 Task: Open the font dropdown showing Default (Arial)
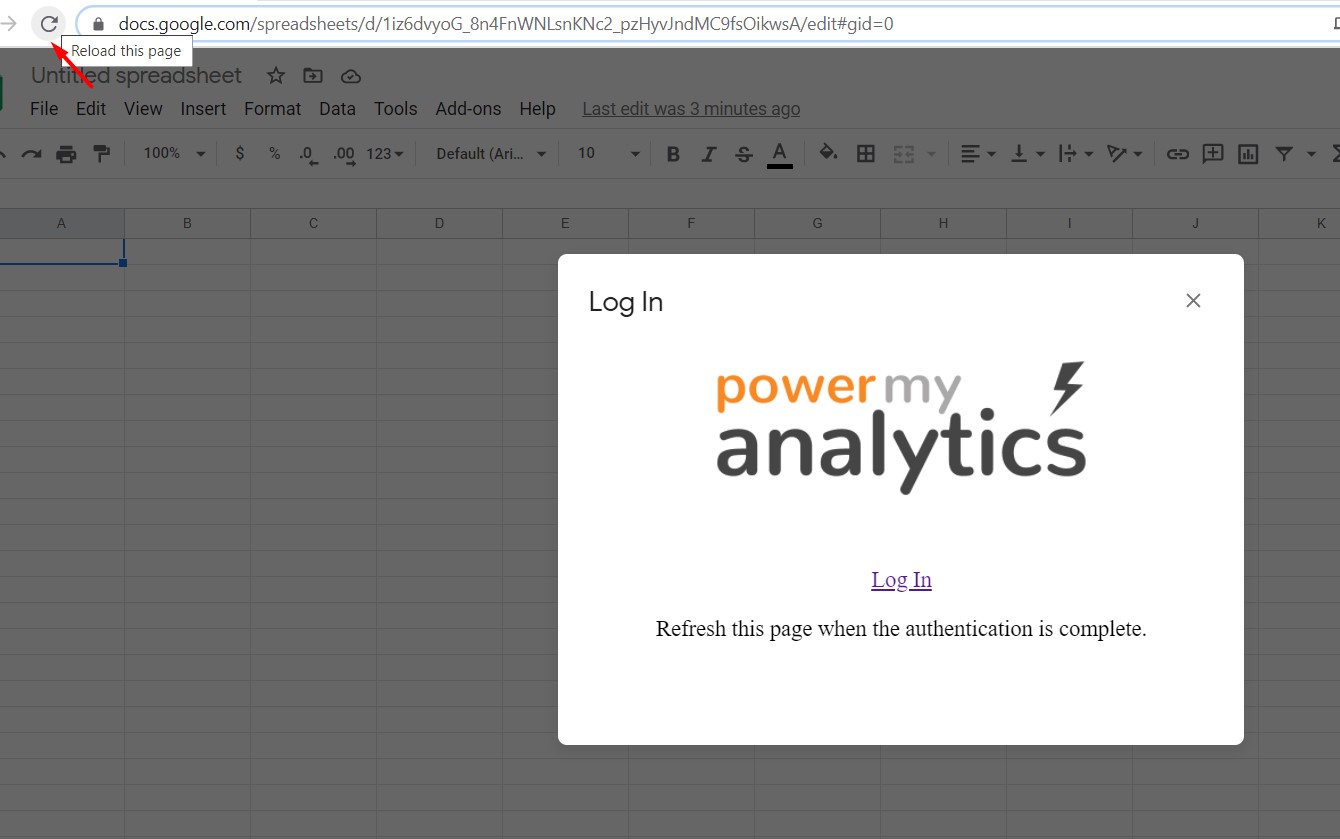coord(487,153)
